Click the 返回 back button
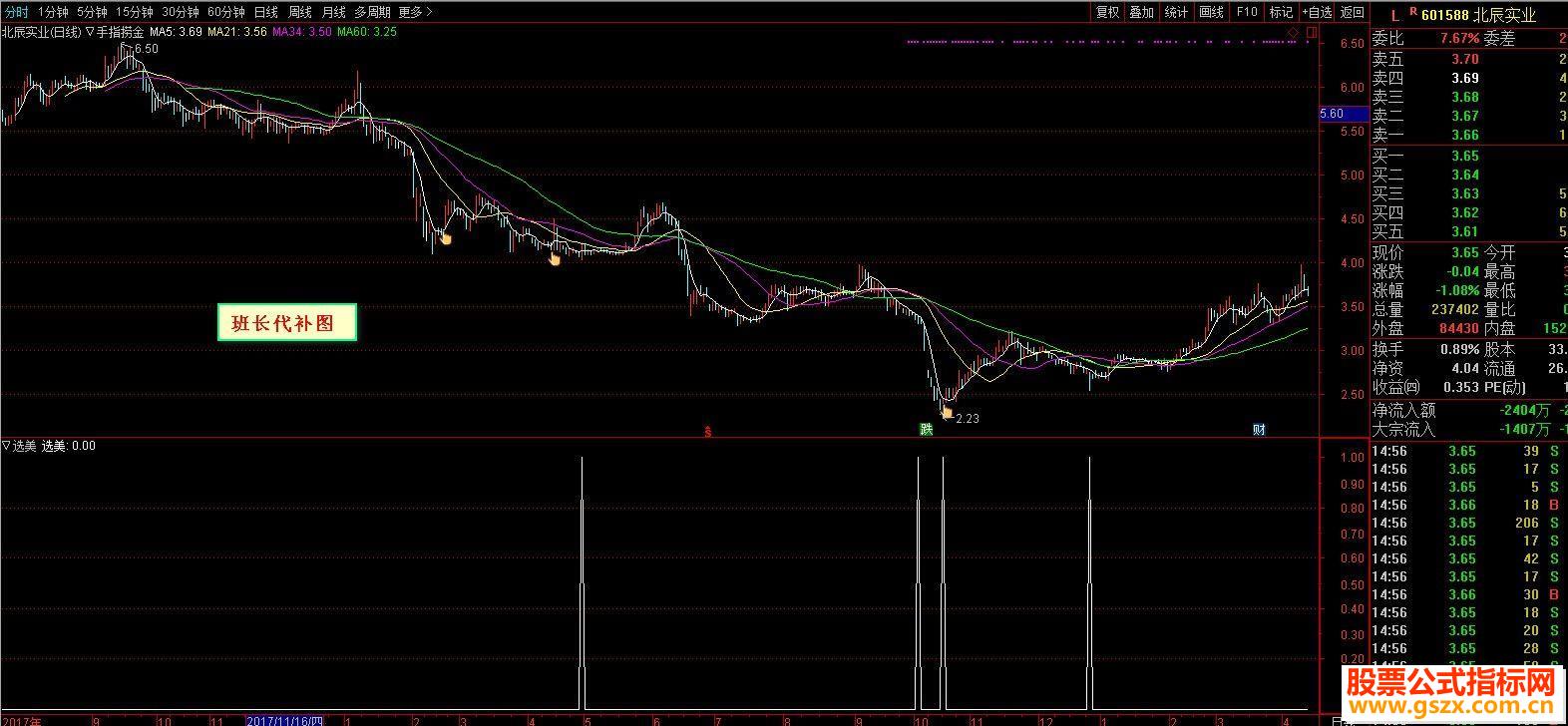This screenshot has height=726, width=1568. pyautogui.click(x=1352, y=12)
